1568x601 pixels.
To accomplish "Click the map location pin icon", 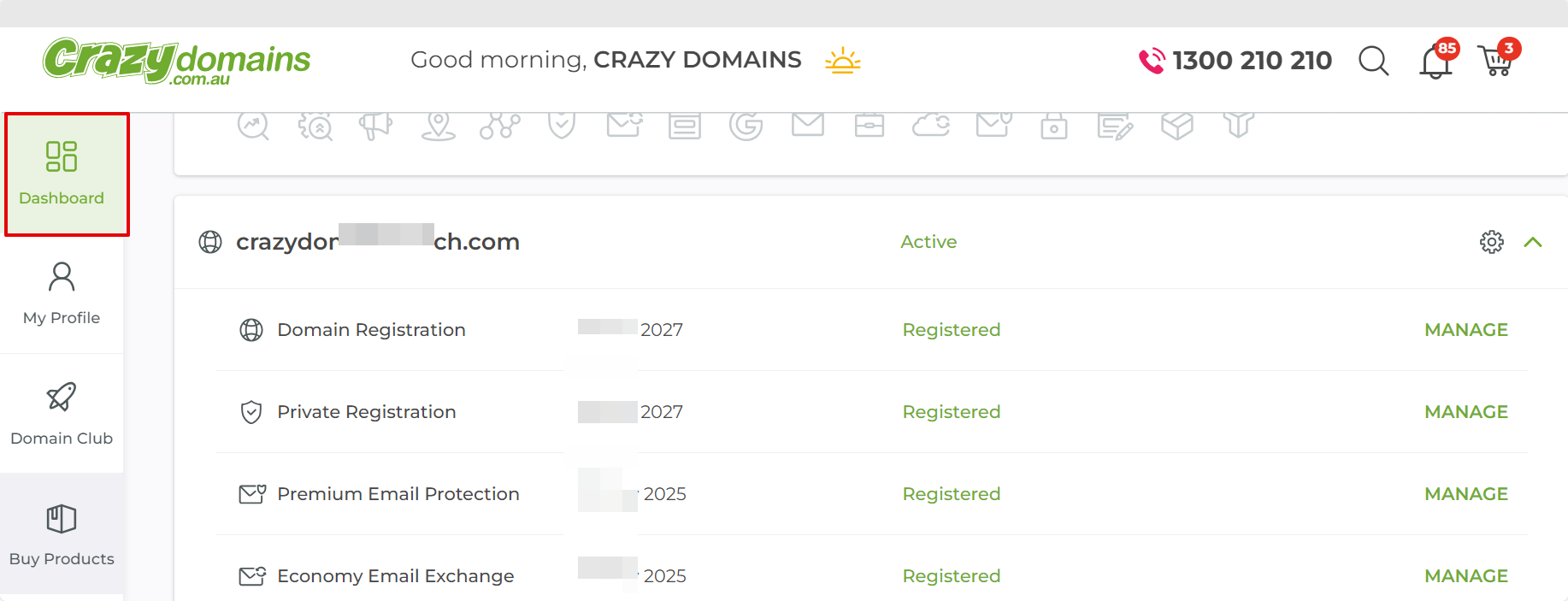I will 439,126.
